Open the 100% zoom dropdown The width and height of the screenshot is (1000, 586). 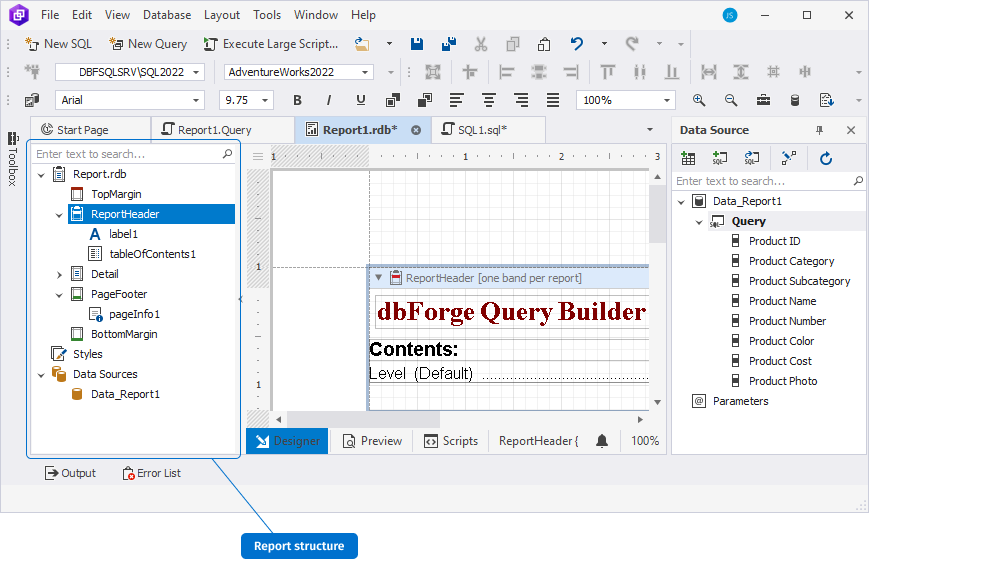(x=667, y=100)
